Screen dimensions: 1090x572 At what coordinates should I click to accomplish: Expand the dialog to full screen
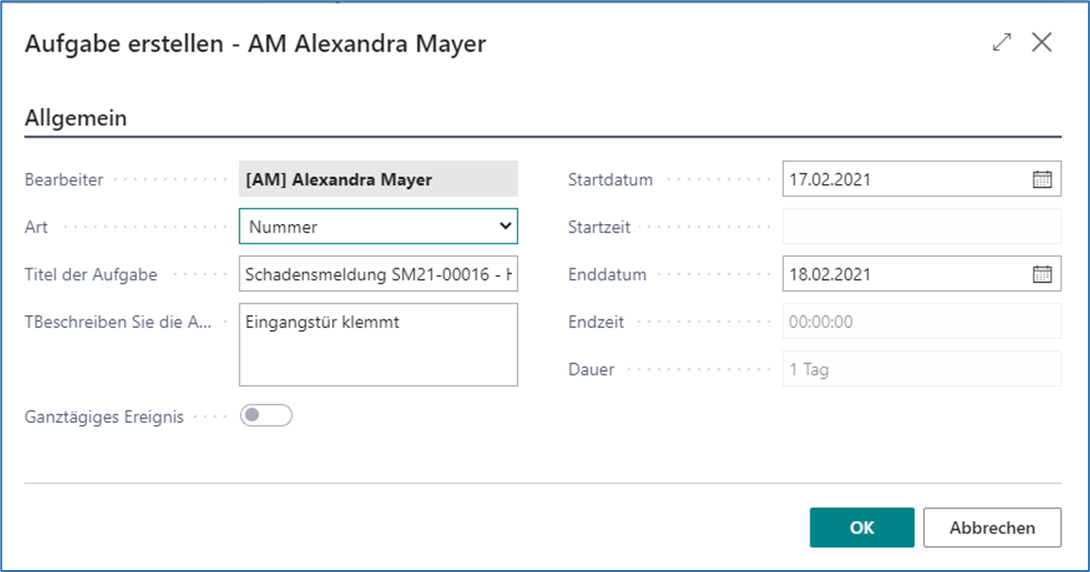pyautogui.click(x=1001, y=43)
